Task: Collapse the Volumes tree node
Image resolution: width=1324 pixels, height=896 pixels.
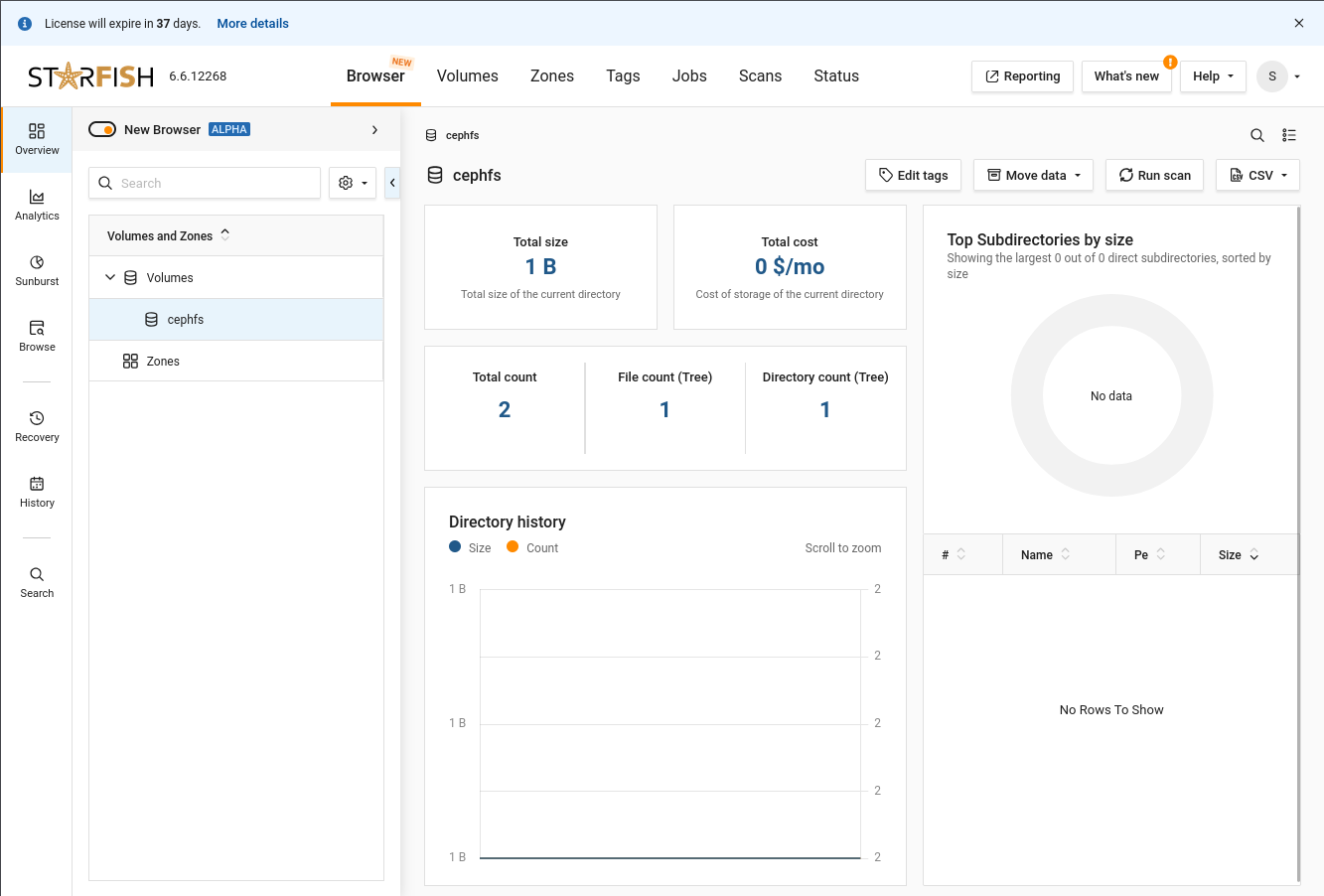Action: [x=110, y=278]
